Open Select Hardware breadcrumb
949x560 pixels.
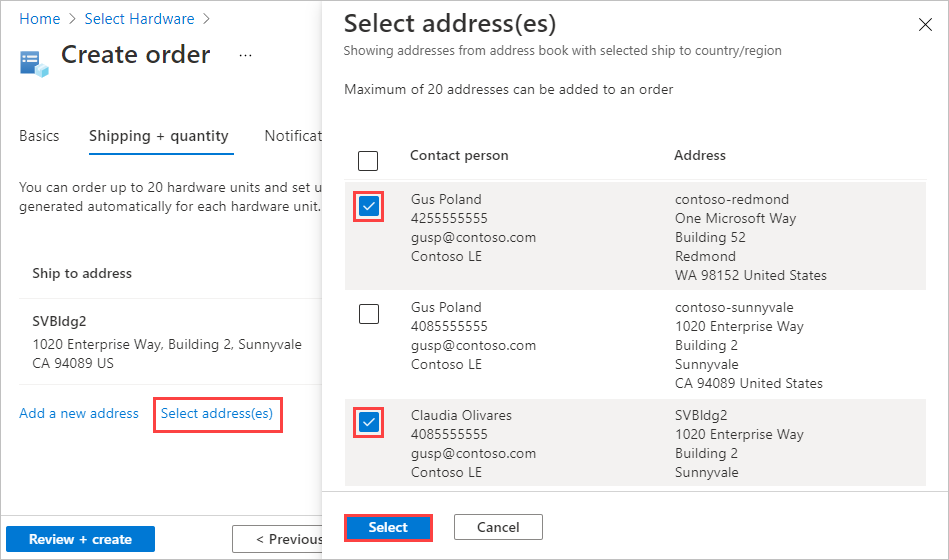139,19
